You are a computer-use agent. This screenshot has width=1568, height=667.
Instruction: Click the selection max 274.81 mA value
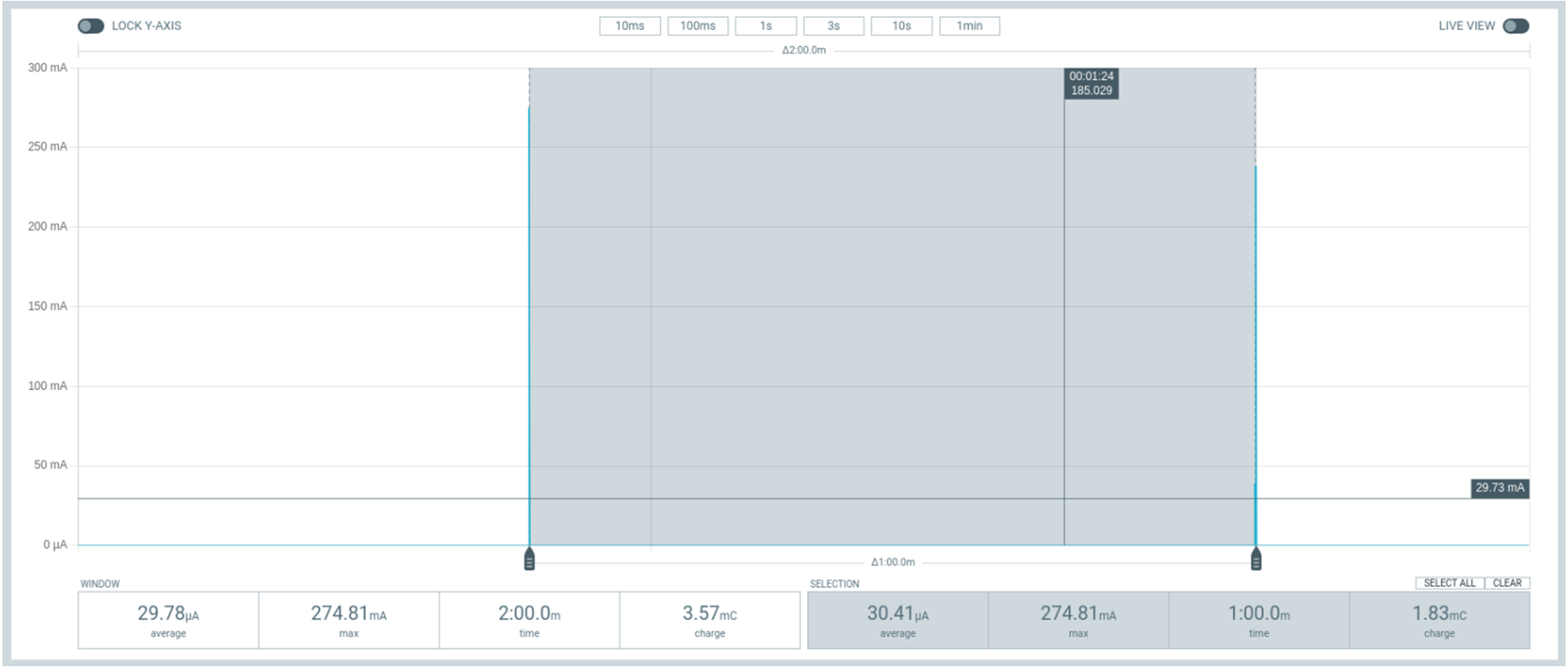tap(1078, 614)
